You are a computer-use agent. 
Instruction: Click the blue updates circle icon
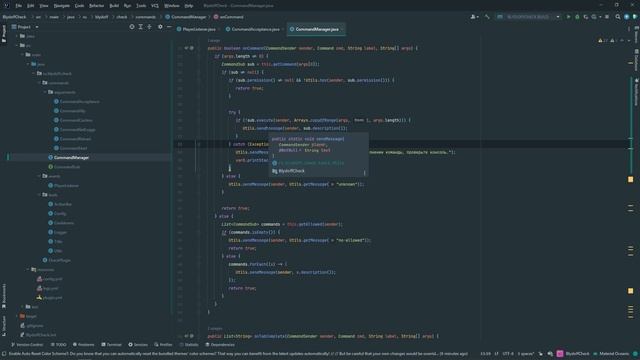[x=627, y=17]
